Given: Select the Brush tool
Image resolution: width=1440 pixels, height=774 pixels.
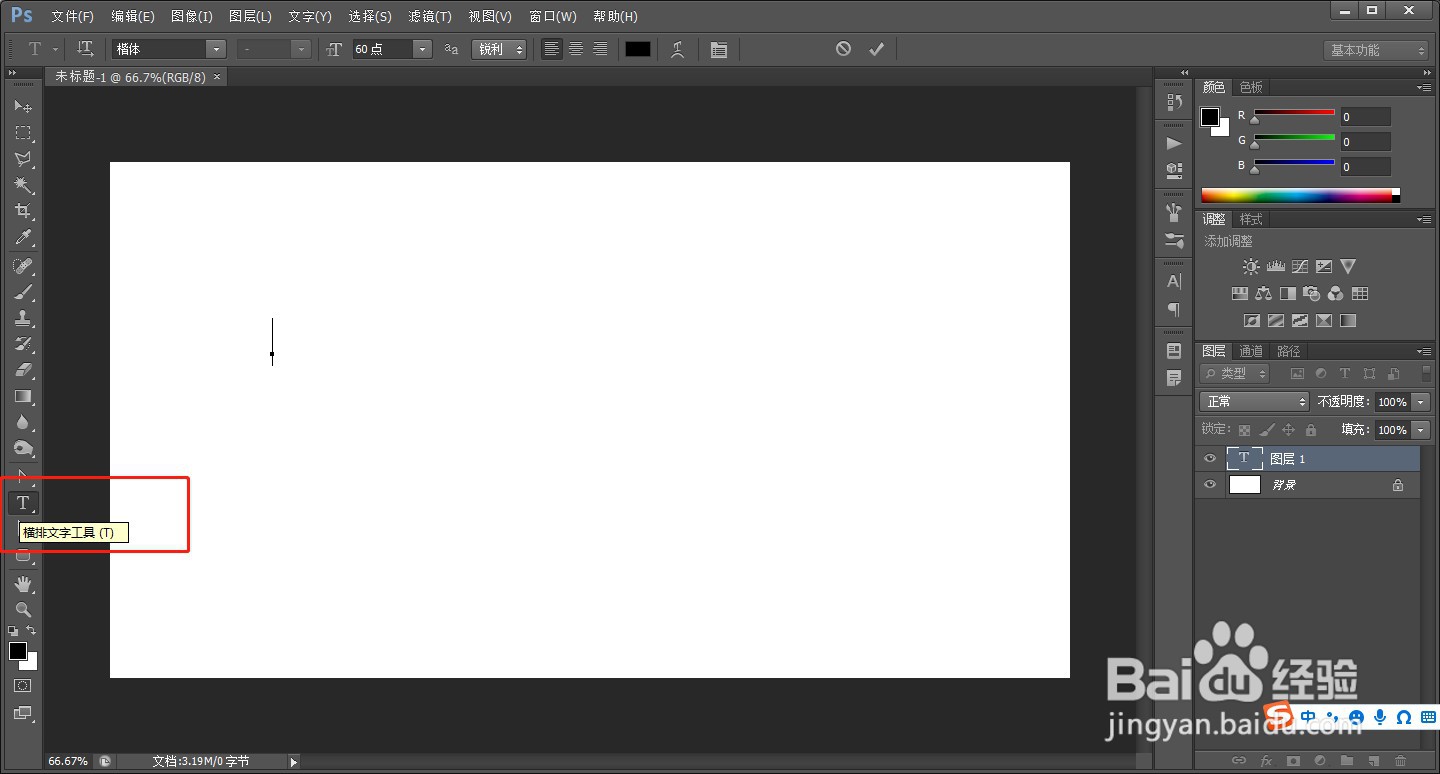Looking at the screenshot, I should click(x=23, y=292).
